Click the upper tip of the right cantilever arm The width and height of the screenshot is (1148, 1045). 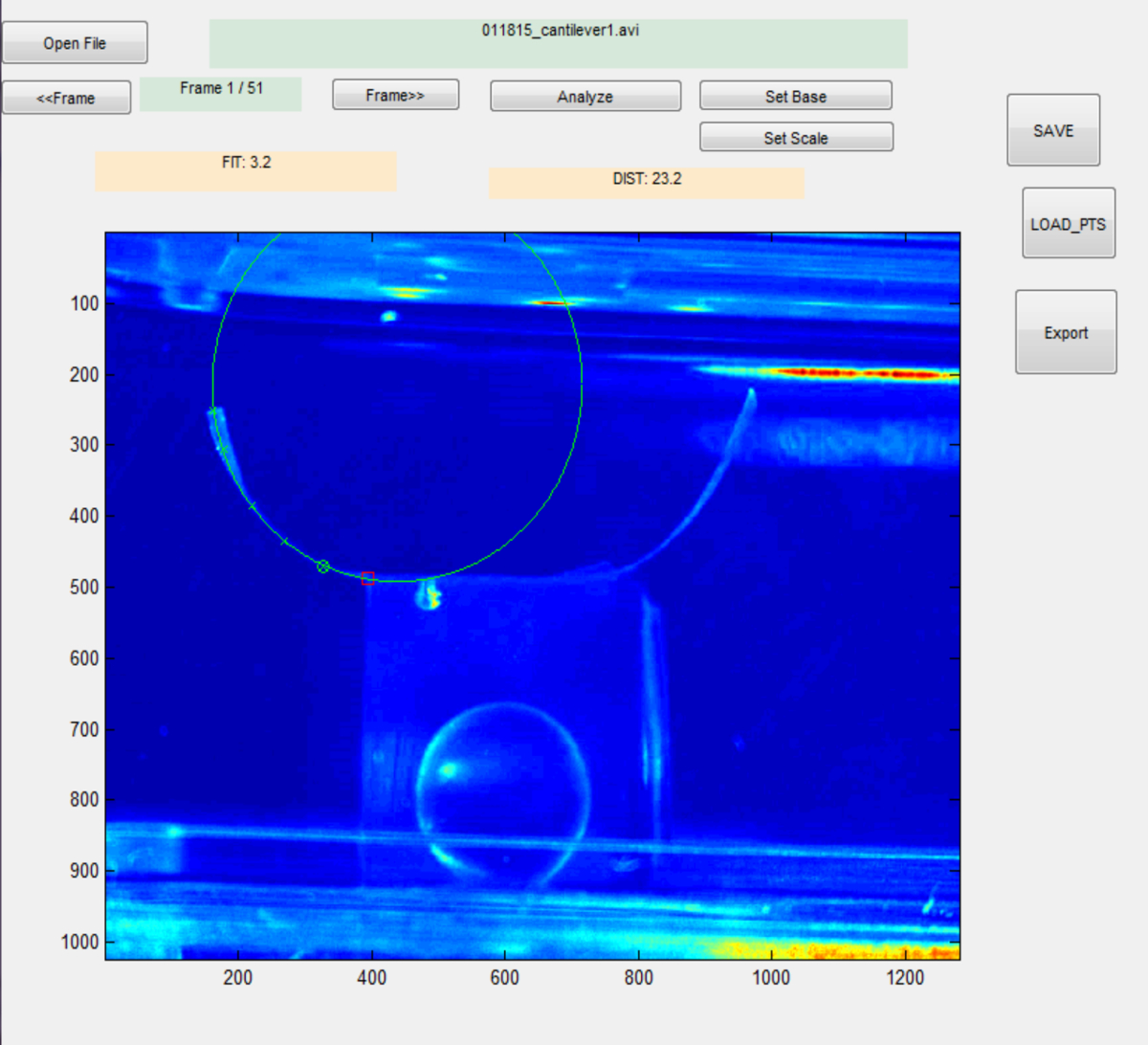coord(751,391)
